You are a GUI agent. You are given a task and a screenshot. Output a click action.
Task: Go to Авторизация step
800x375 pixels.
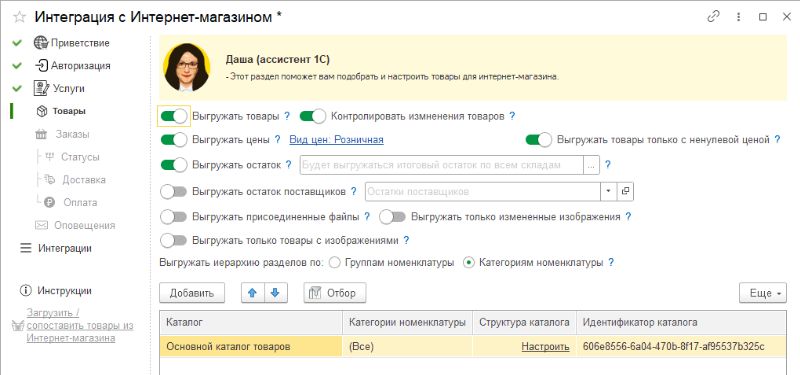[81, 66]
